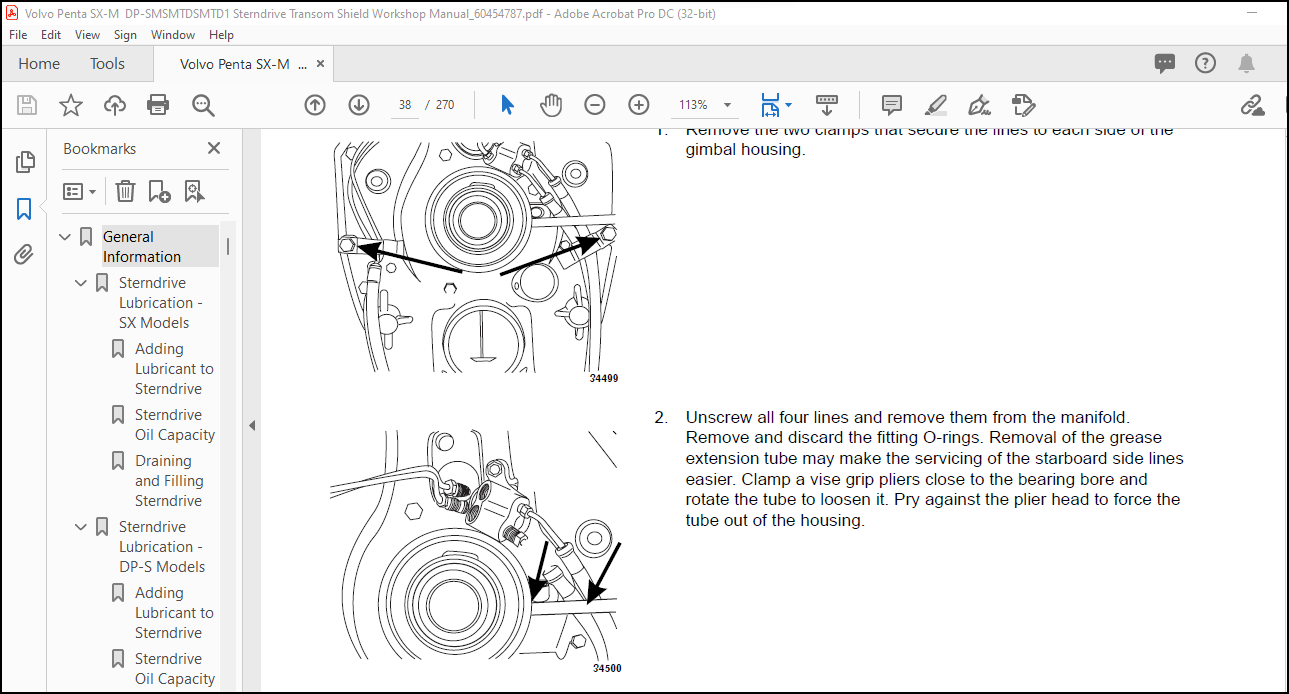Open Sterndrive Lubrication - SX Models bookmark
Image resolution: width=1289 pixels, height=694 pixels.
[161, 303]
